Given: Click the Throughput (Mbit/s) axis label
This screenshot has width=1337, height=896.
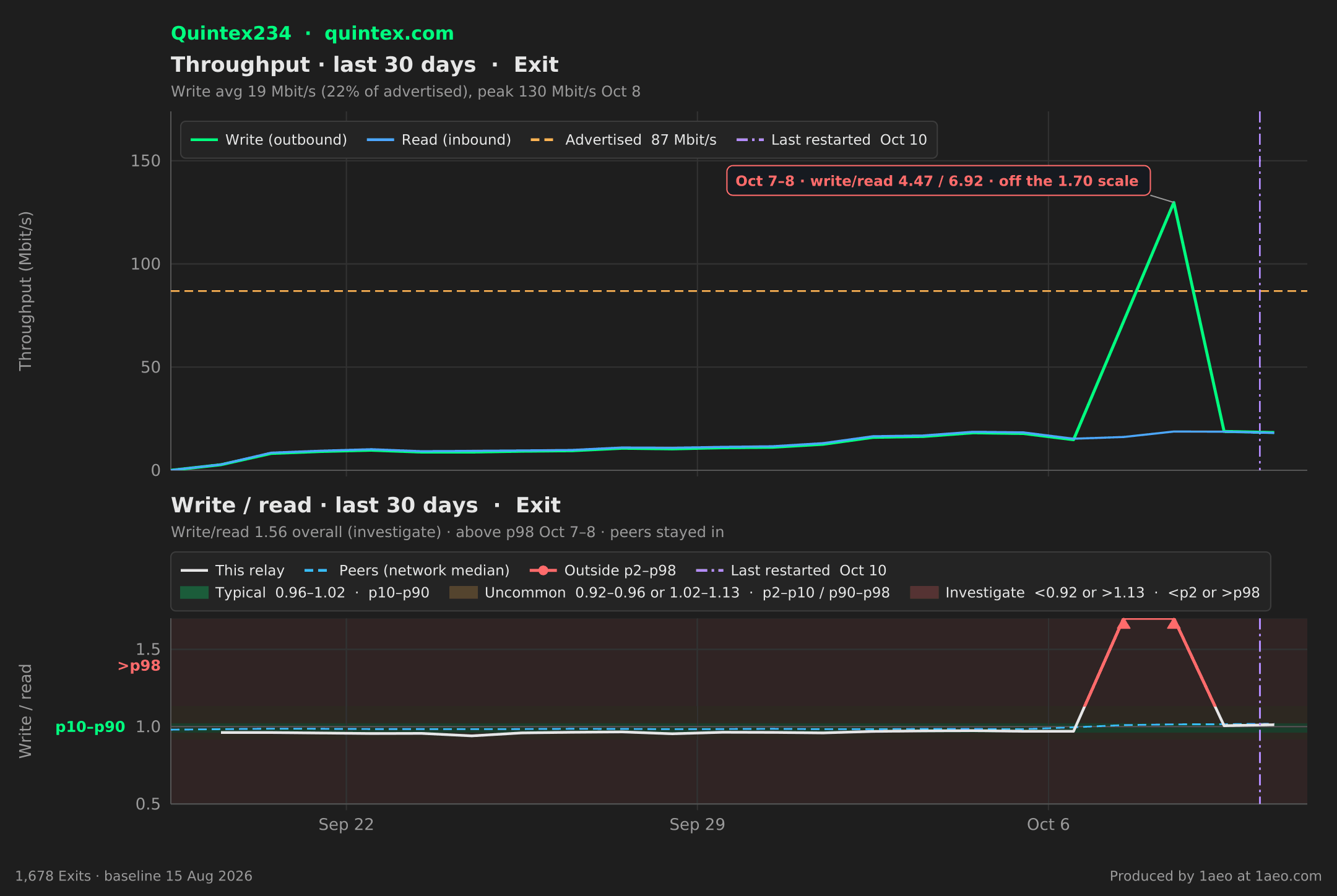Looking at the screenshot, I should click(x=25, y=291).
